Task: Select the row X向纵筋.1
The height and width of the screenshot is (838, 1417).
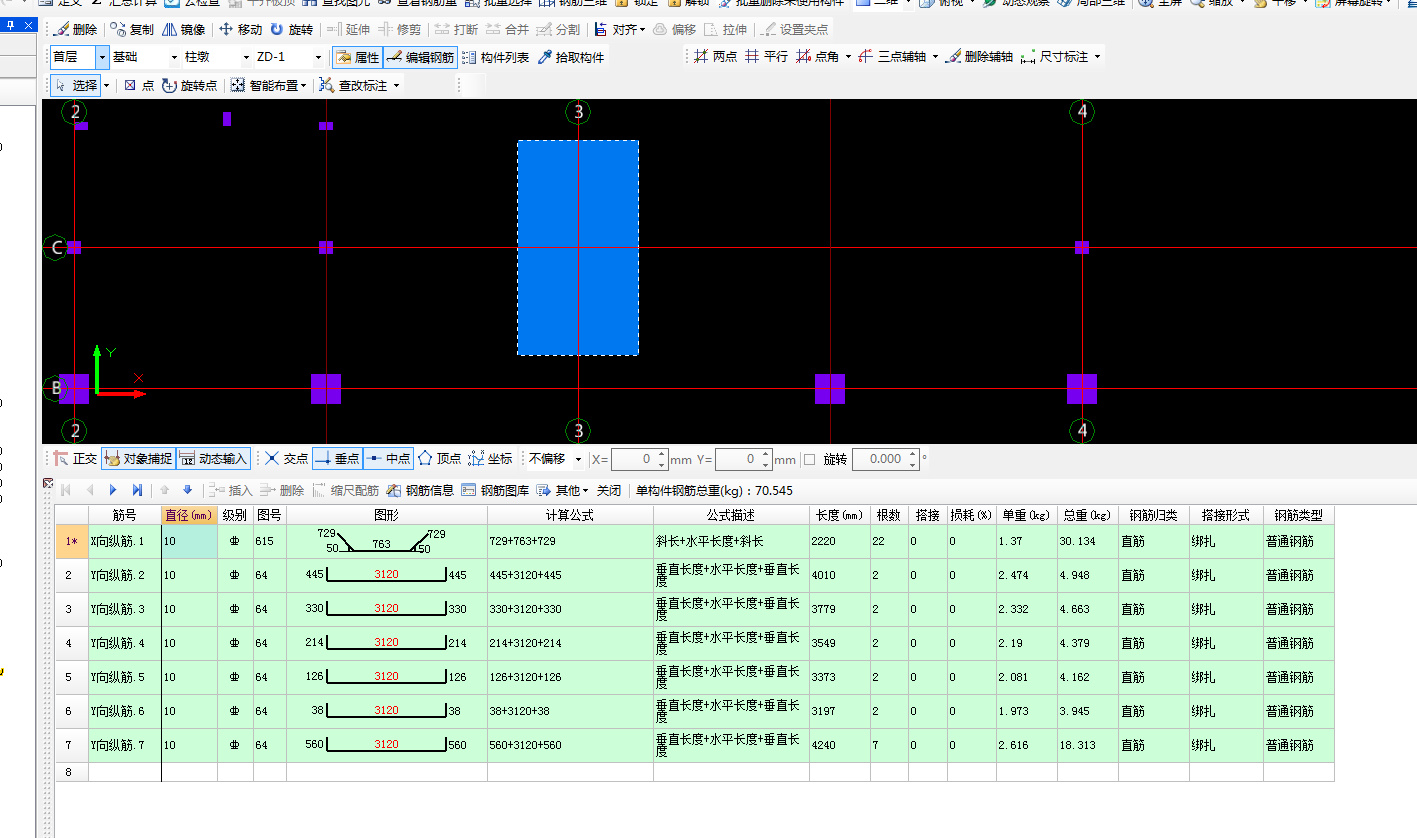Action: coord(694,542)
